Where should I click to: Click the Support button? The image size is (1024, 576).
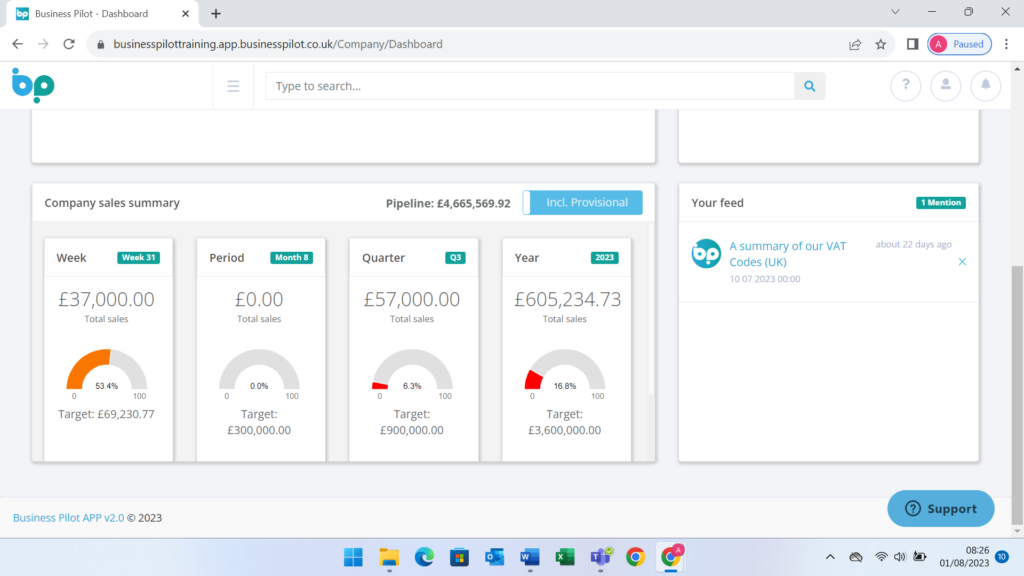click(940, 509)
